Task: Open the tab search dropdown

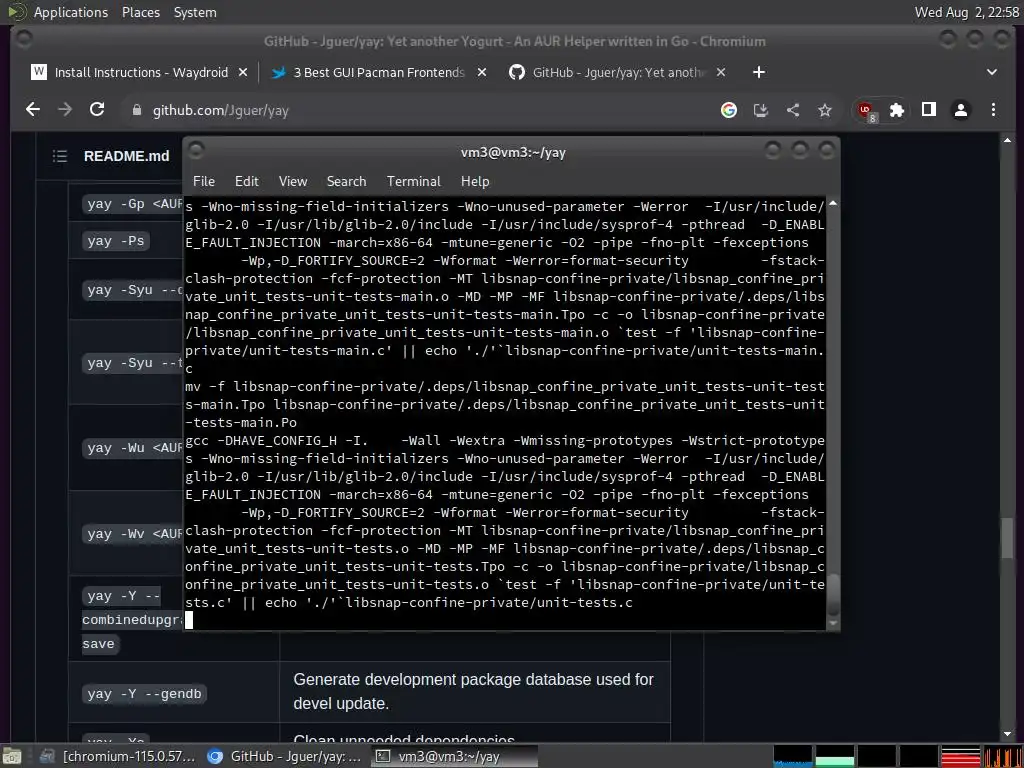Action: tap(991, 72)
